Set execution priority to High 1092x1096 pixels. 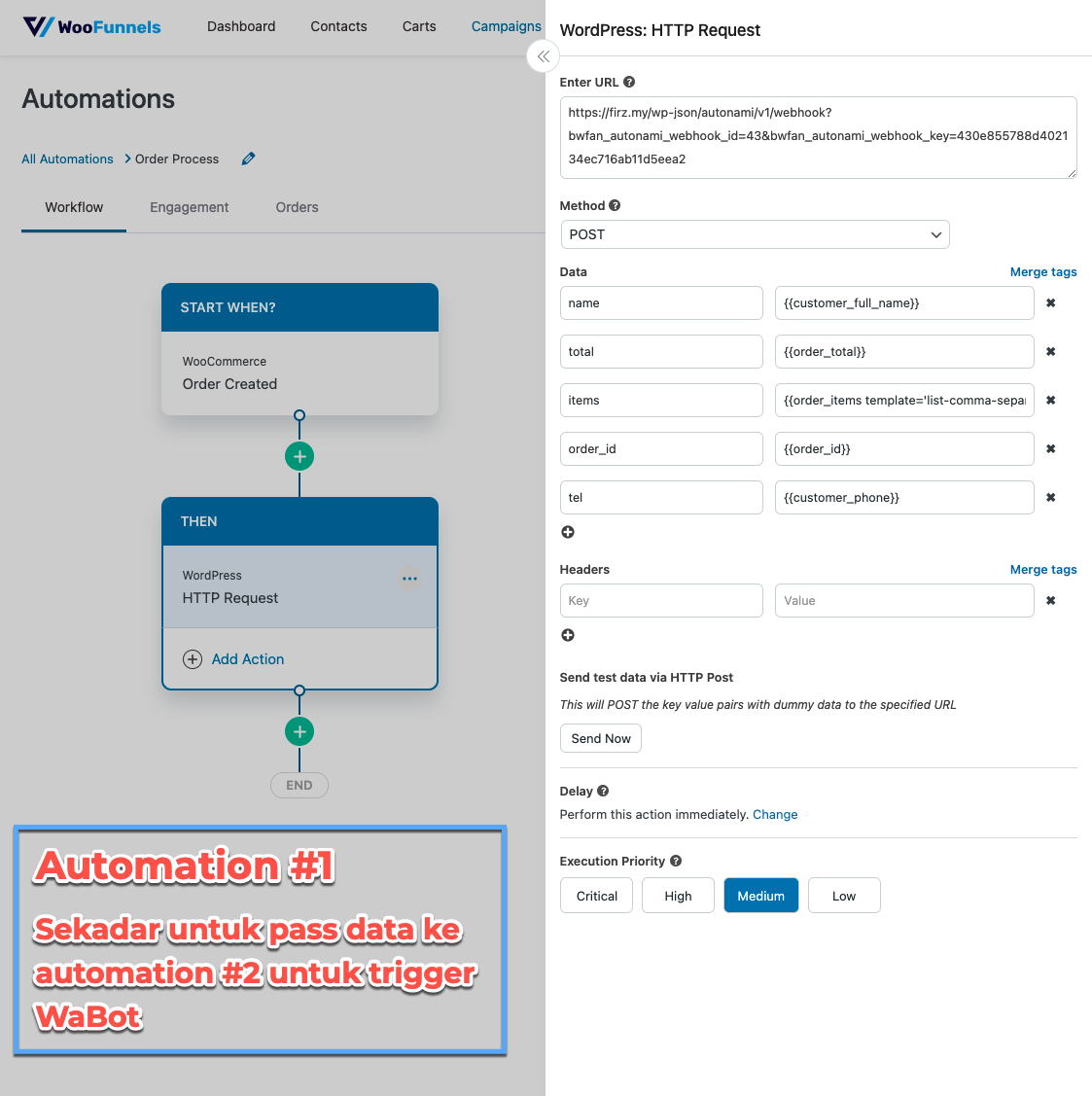point(678,896)
